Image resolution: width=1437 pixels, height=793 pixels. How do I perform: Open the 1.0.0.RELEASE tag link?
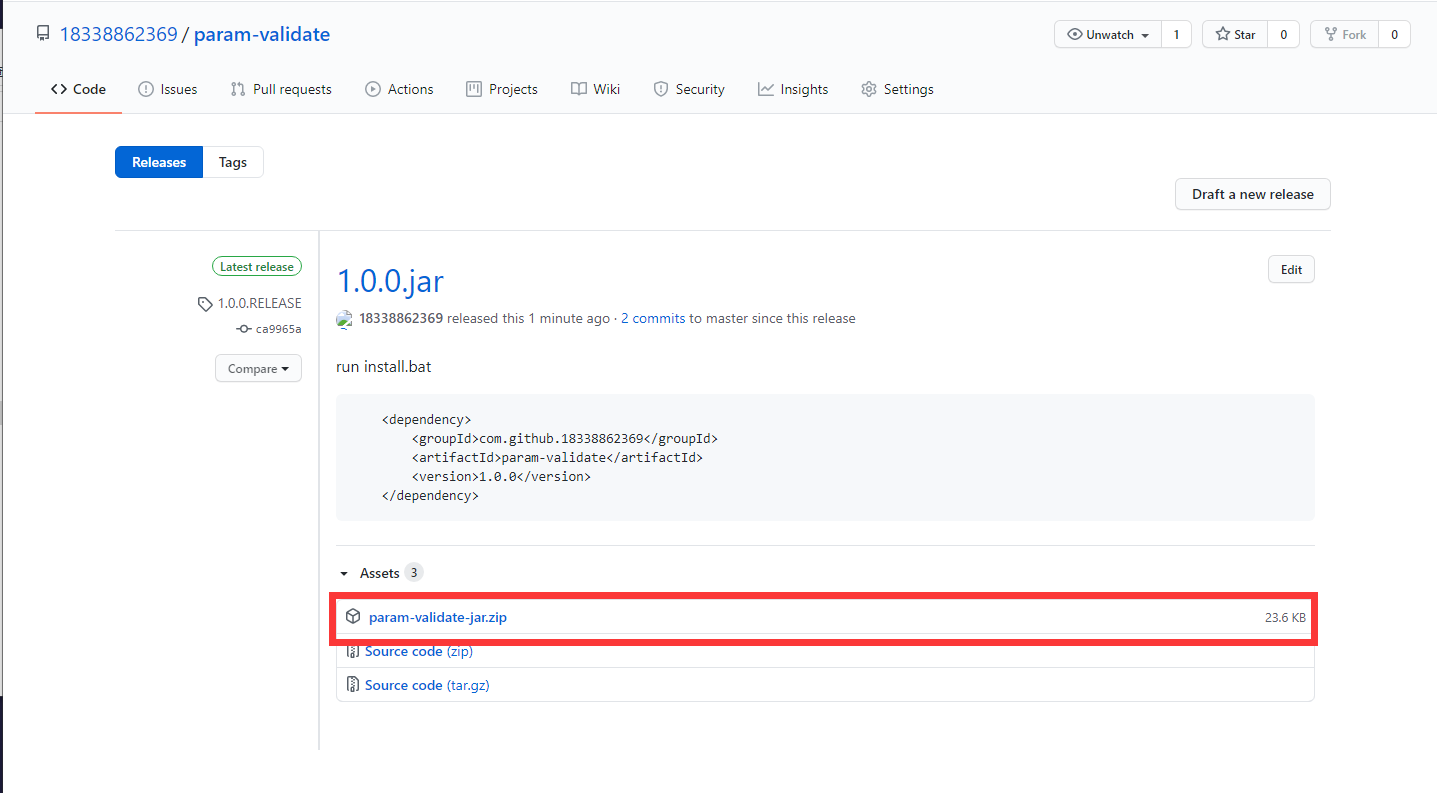pos(260,303)
